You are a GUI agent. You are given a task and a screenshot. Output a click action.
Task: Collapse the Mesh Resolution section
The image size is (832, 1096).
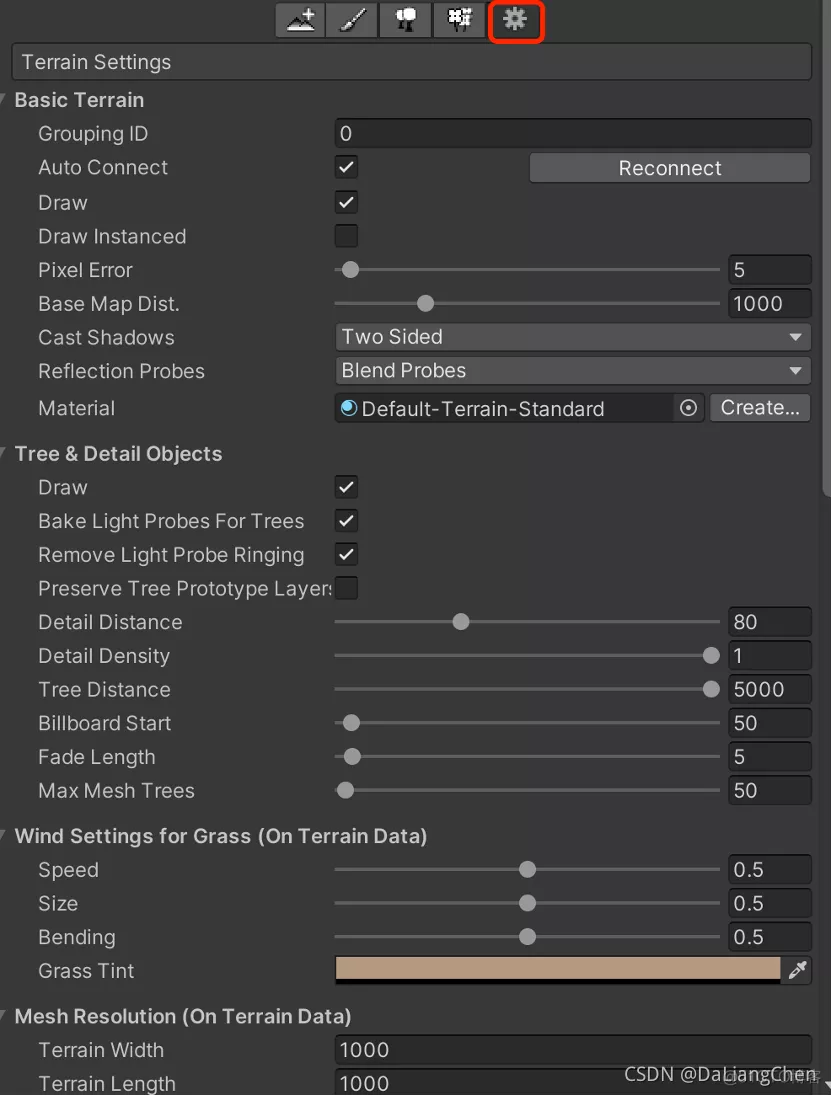coord(3,1016)
